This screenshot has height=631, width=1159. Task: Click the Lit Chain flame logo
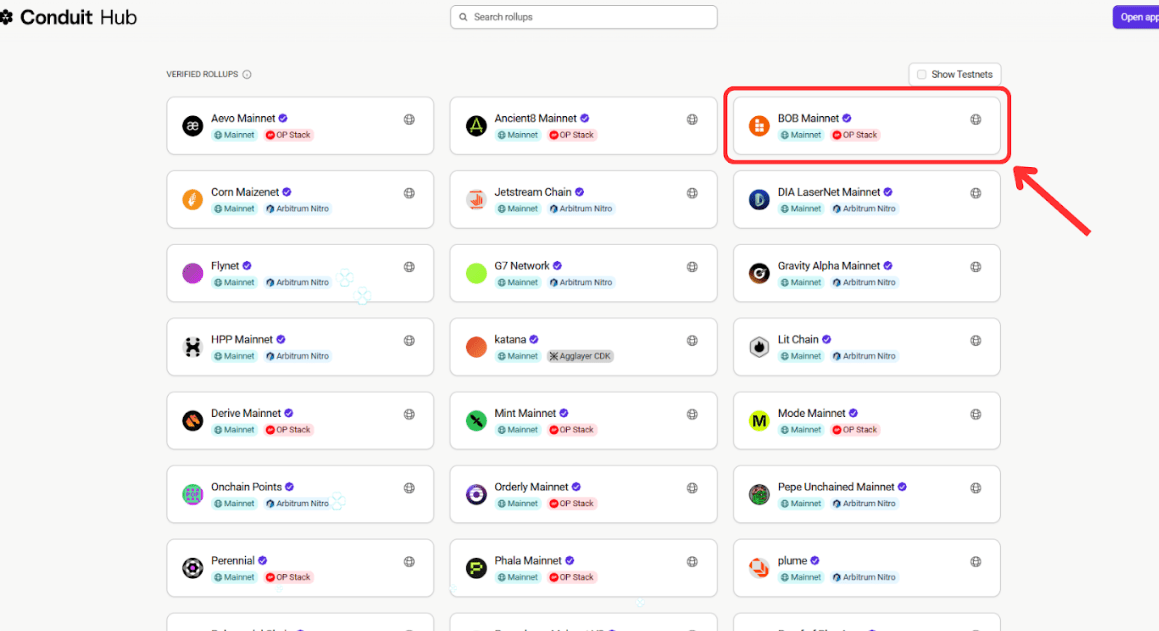[759, 347]
